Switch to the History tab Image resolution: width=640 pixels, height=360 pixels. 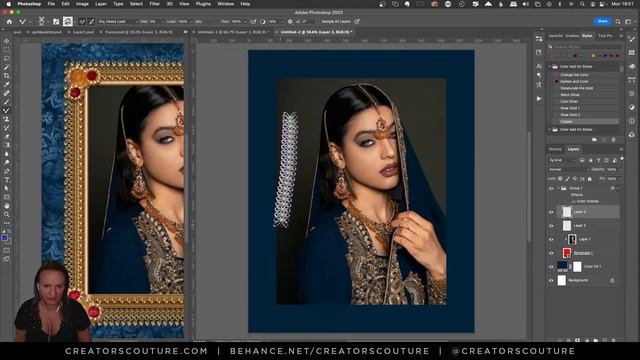[555, 149]
